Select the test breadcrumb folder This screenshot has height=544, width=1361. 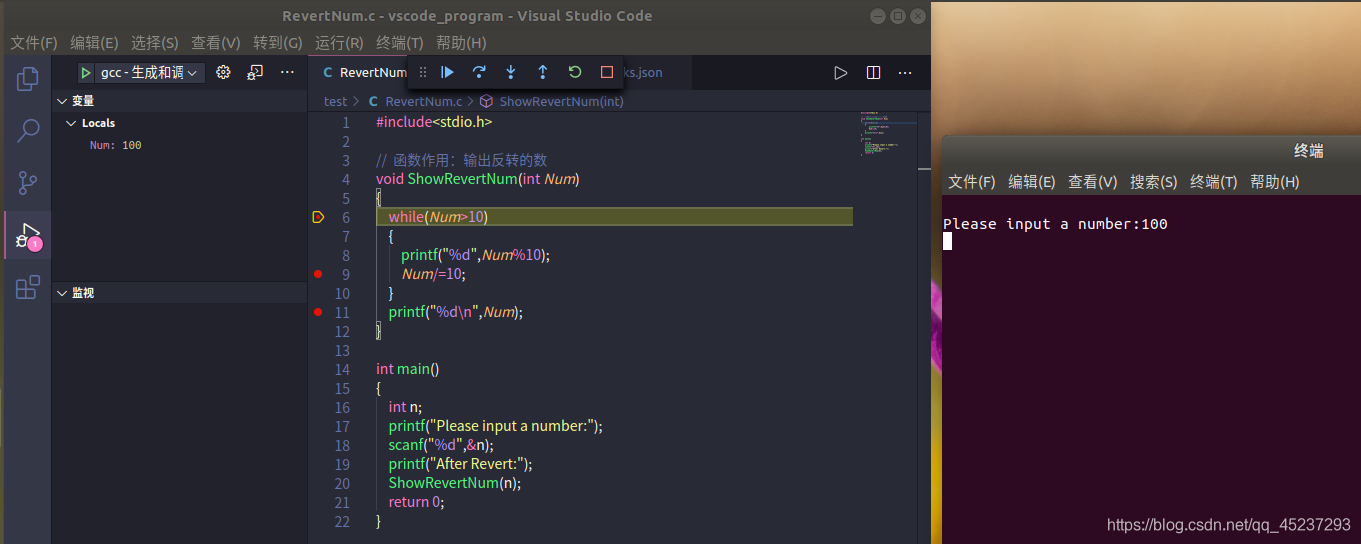click(335, 101)
